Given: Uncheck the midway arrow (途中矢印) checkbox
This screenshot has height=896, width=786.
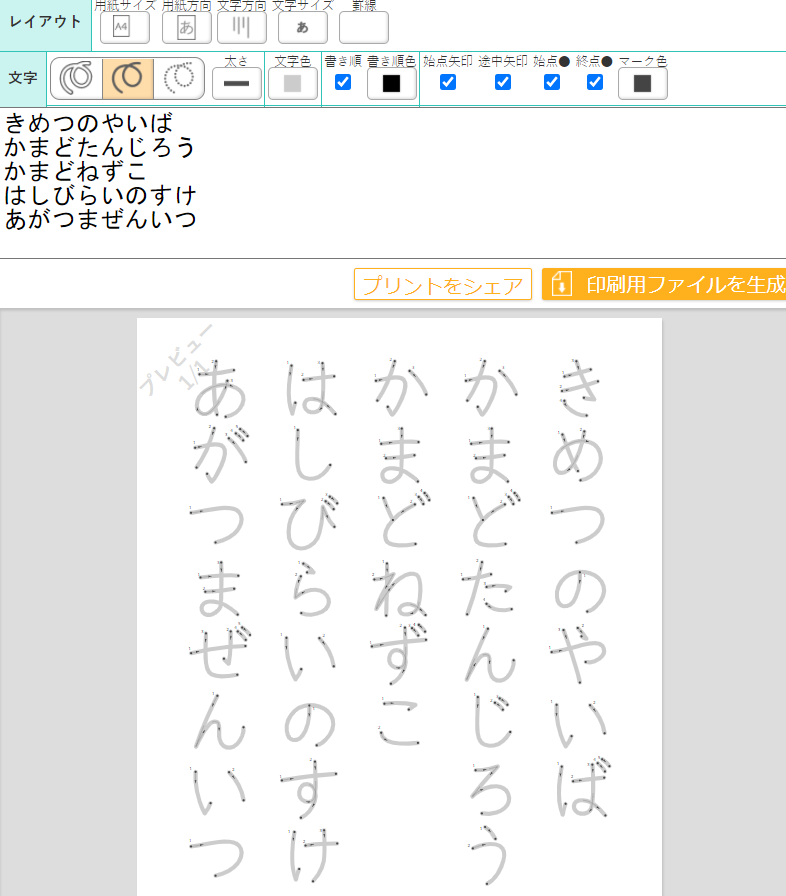Looking at the screenshot, I should pyautogui.click(x=503, y=82).
